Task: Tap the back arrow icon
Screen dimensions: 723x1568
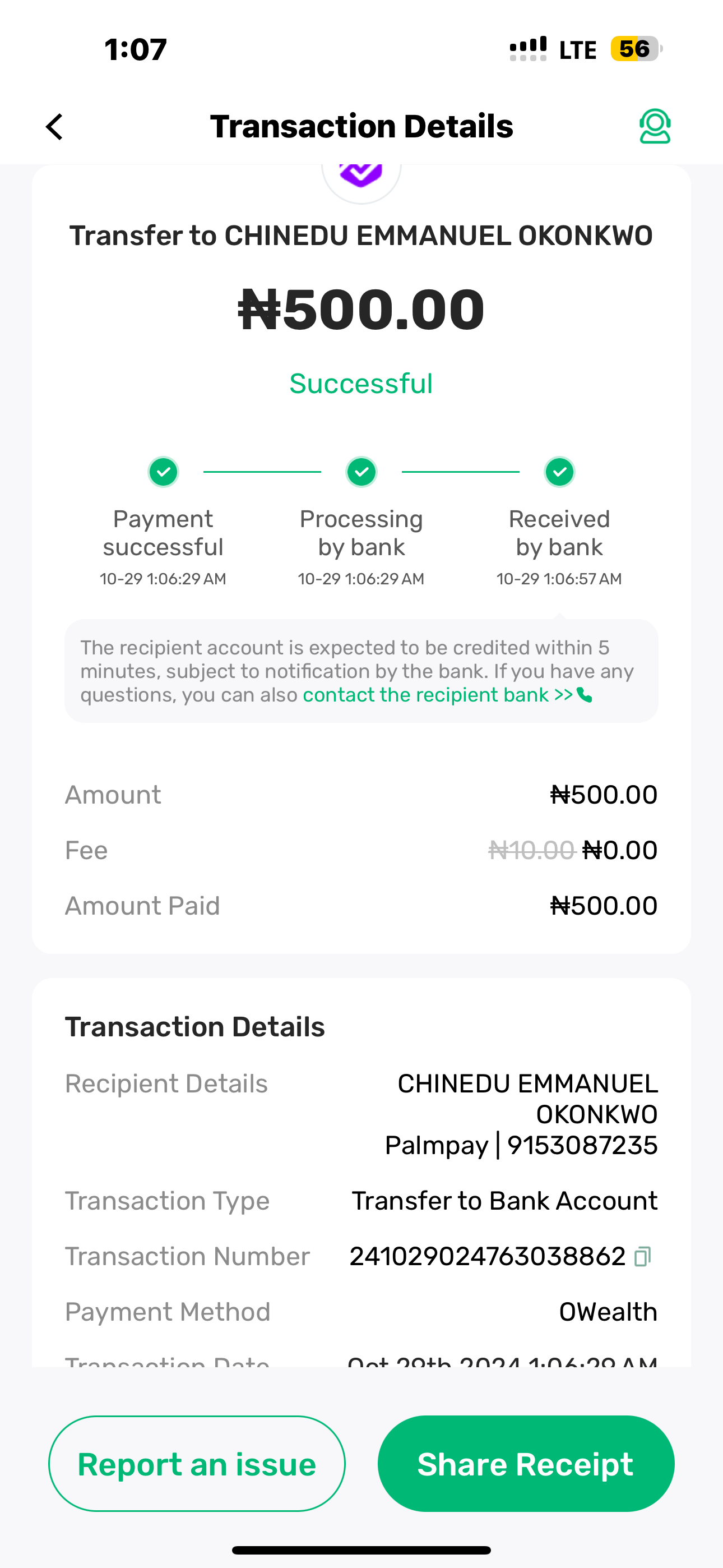Action: click(x=55, y=127)
